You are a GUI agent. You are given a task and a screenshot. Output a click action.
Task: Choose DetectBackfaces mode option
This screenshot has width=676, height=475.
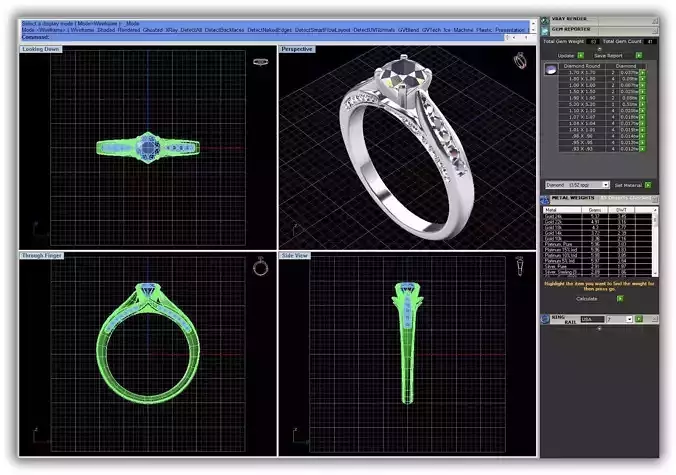tap(224, 30)
